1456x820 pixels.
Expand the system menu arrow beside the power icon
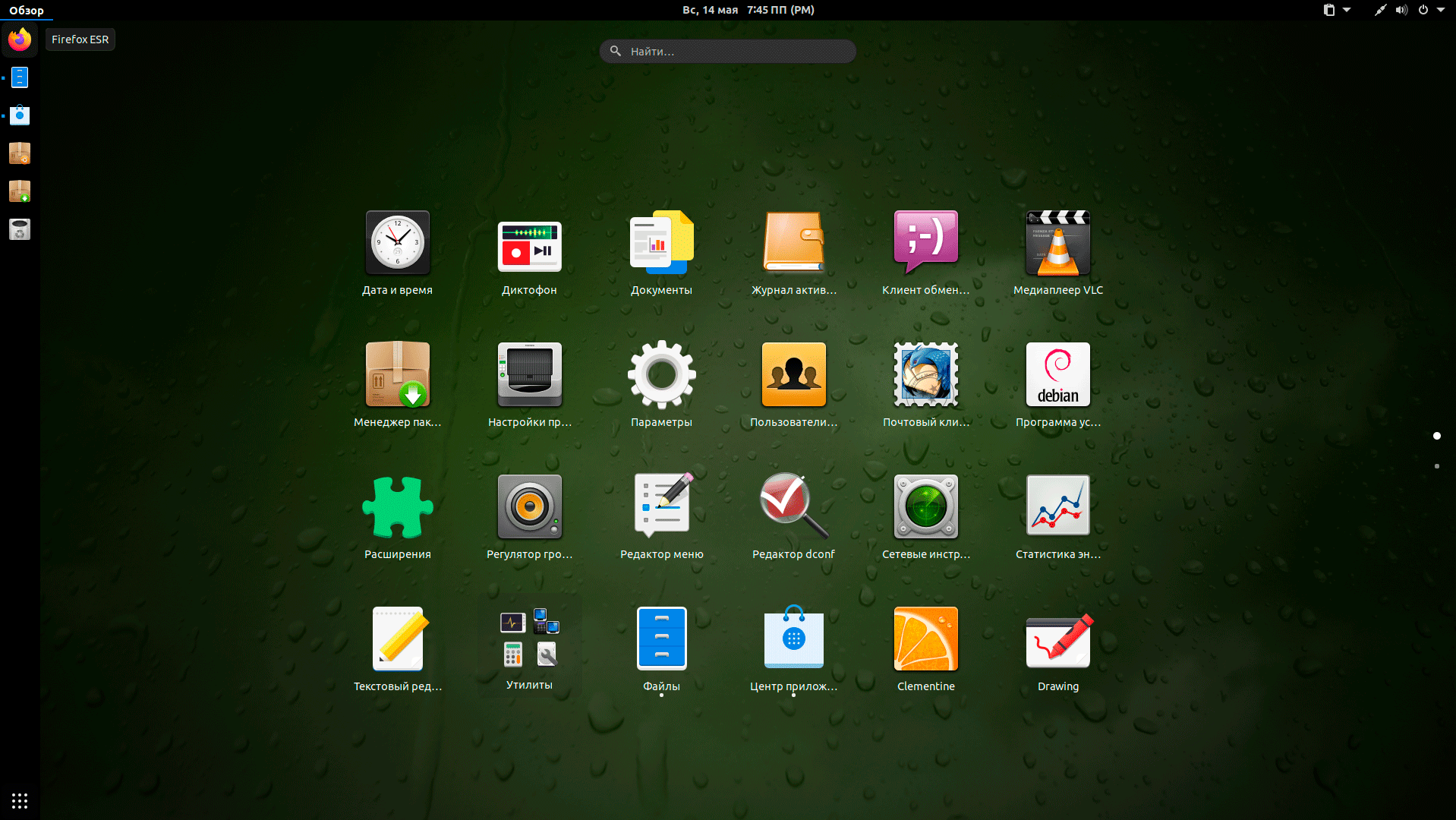click(x=1441, y=10)
